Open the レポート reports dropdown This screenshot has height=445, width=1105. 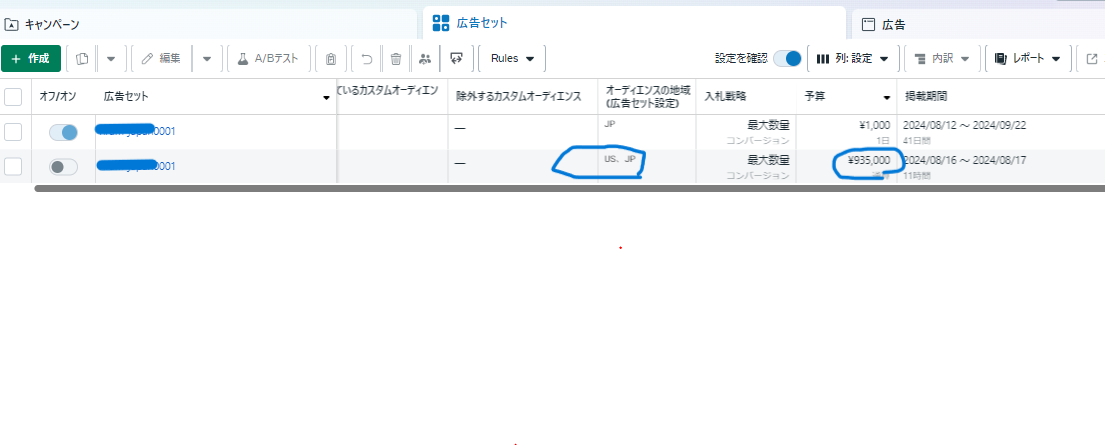click(1027, 59)
